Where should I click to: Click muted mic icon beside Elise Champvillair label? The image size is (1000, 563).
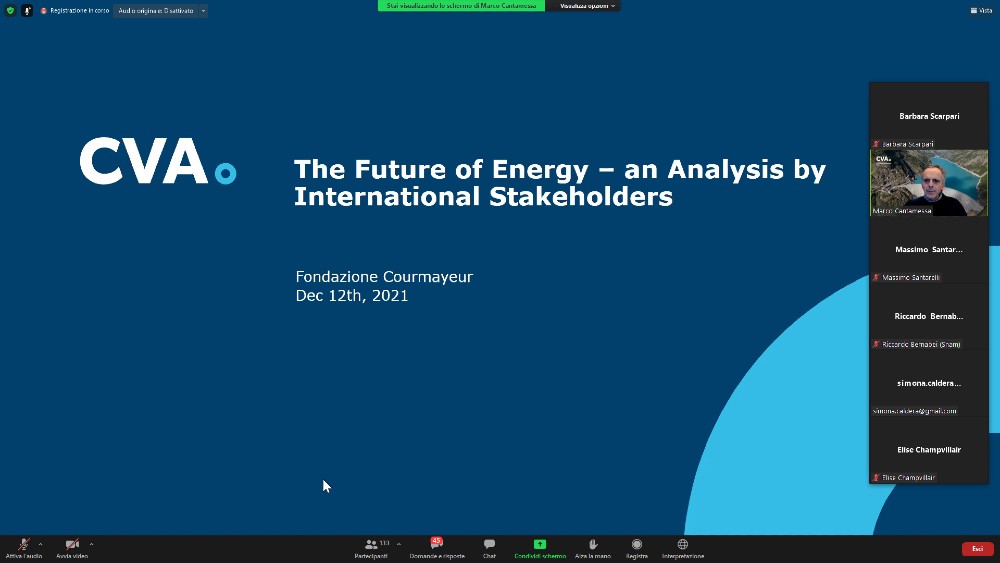pyautogui.click(x=876, y=478)
